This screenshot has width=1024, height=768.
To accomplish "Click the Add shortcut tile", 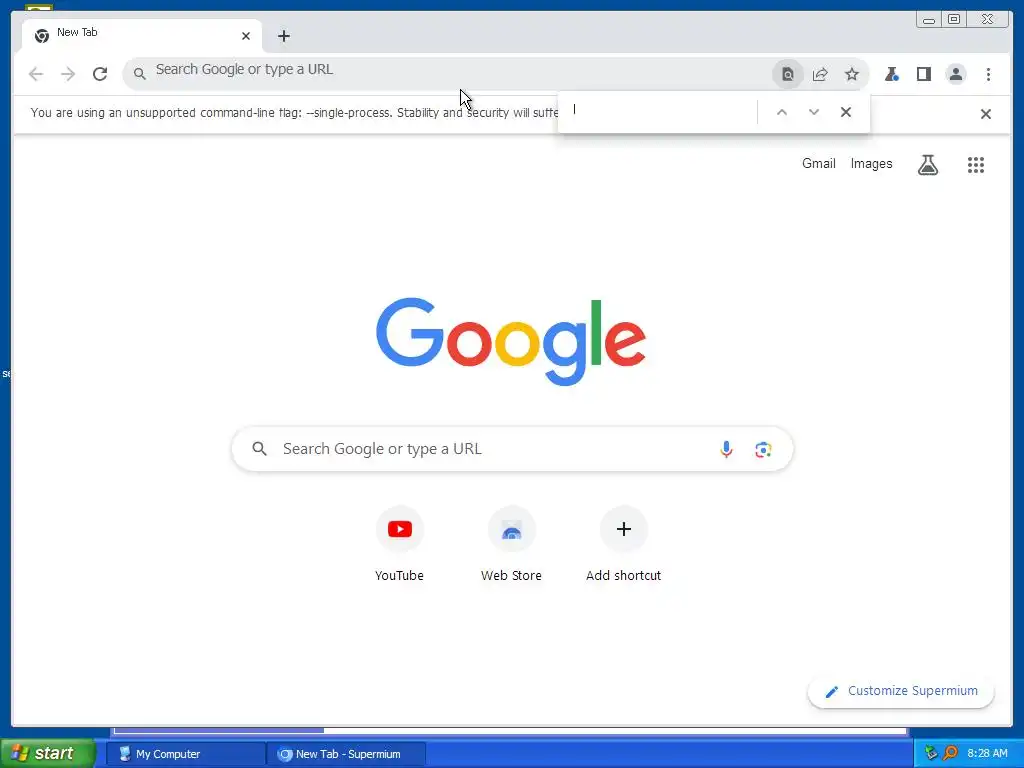I will 623,544.
